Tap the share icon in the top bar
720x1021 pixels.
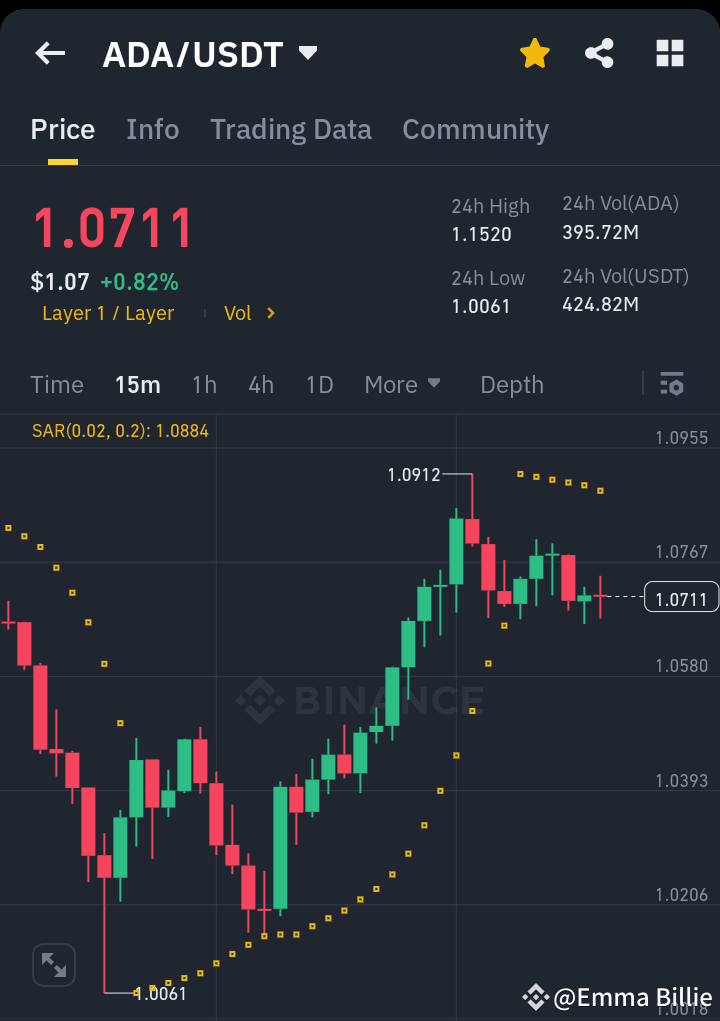point(600,54)
